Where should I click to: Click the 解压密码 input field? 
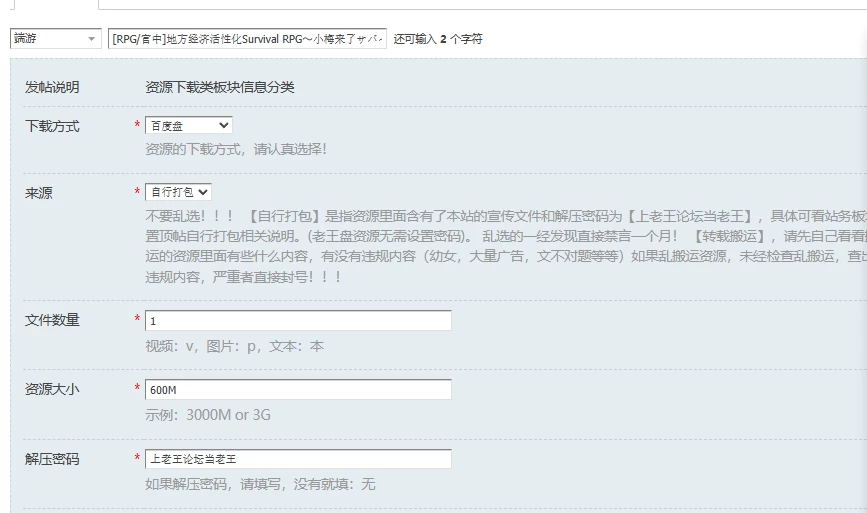(298, 459)
